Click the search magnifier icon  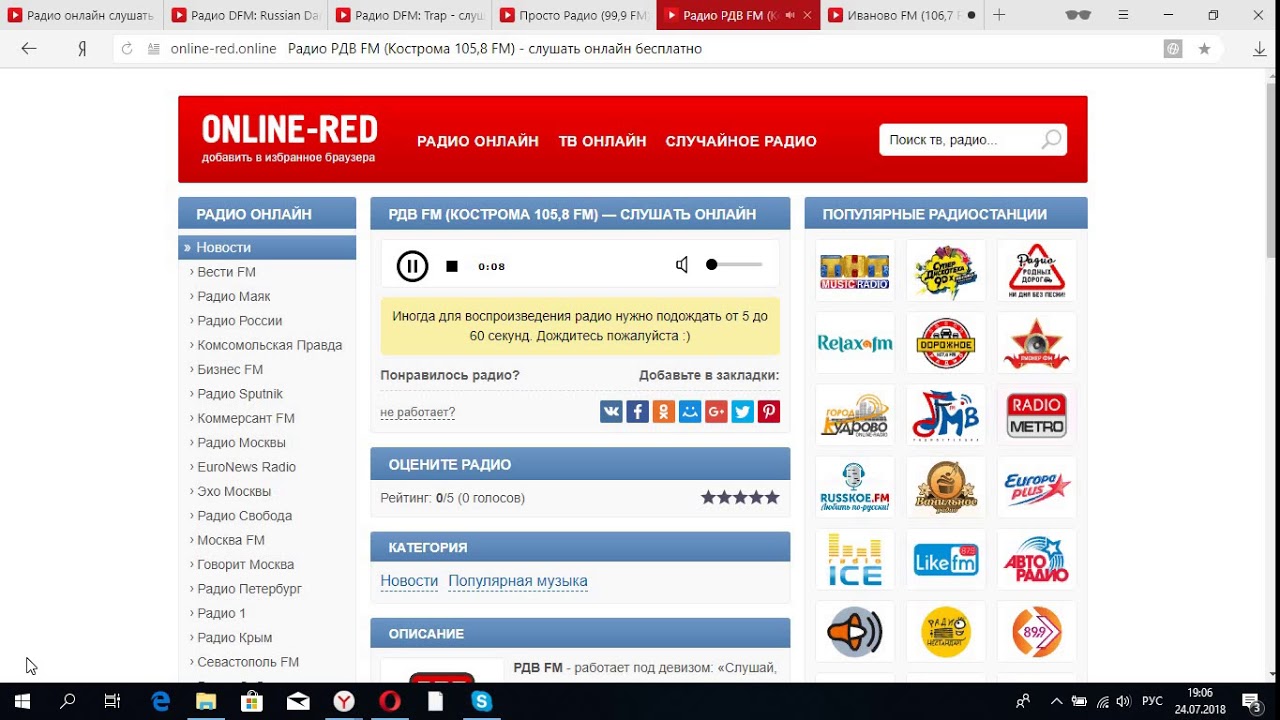[1051, 140]
